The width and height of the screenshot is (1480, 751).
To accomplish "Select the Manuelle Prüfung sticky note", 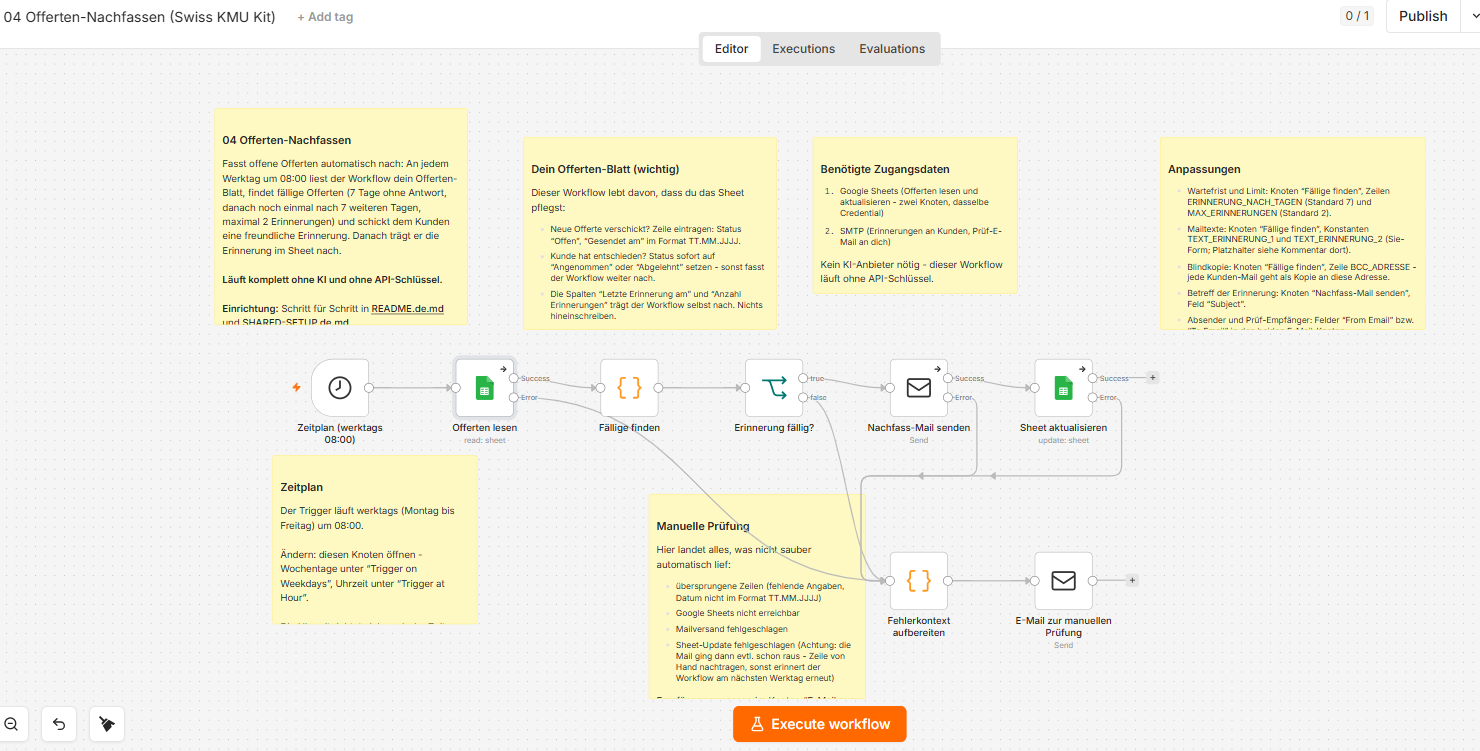I will (756, 596).
